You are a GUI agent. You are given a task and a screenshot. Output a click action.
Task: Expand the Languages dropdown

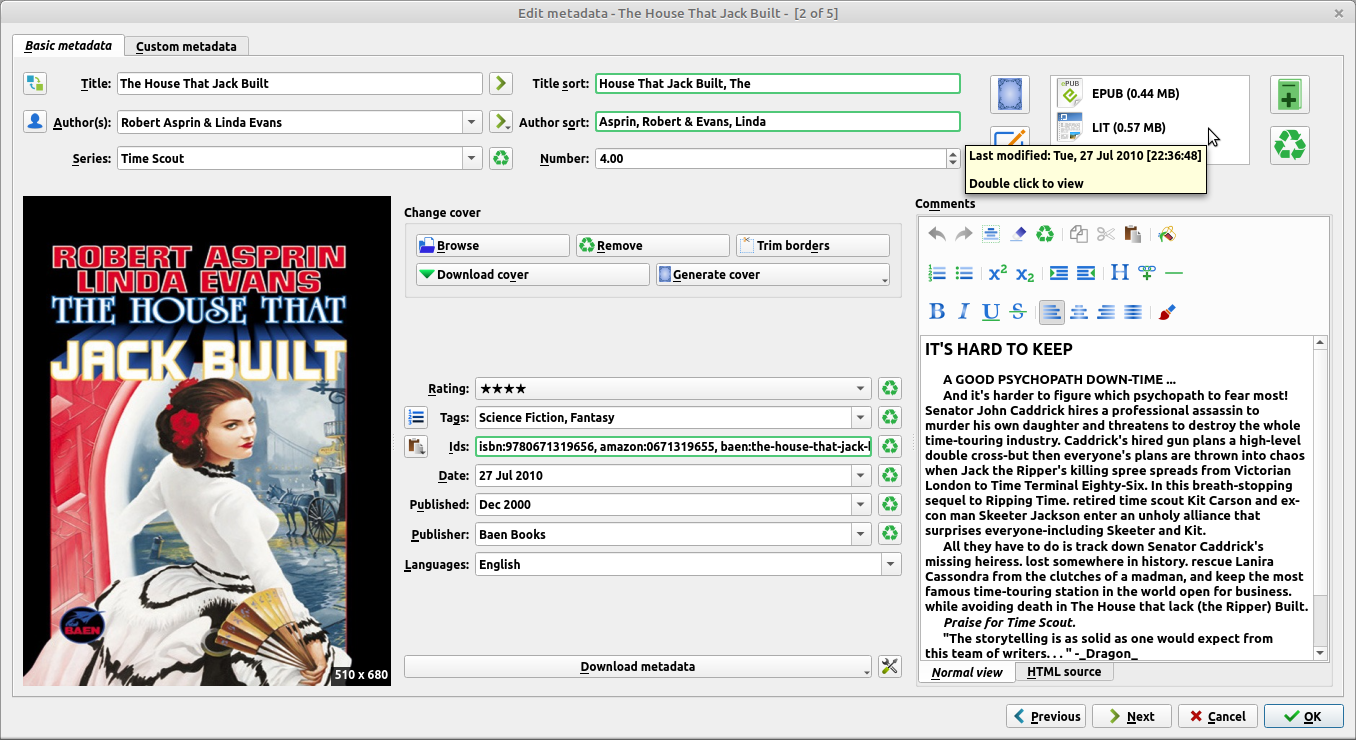890,565
